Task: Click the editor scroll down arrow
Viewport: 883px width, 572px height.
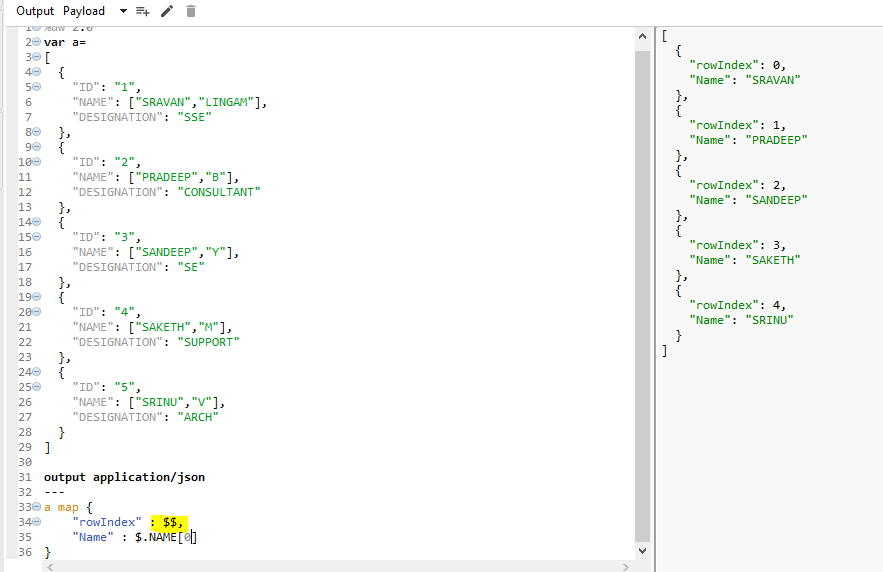Action: pyautogui.click(x=643, y=551)
